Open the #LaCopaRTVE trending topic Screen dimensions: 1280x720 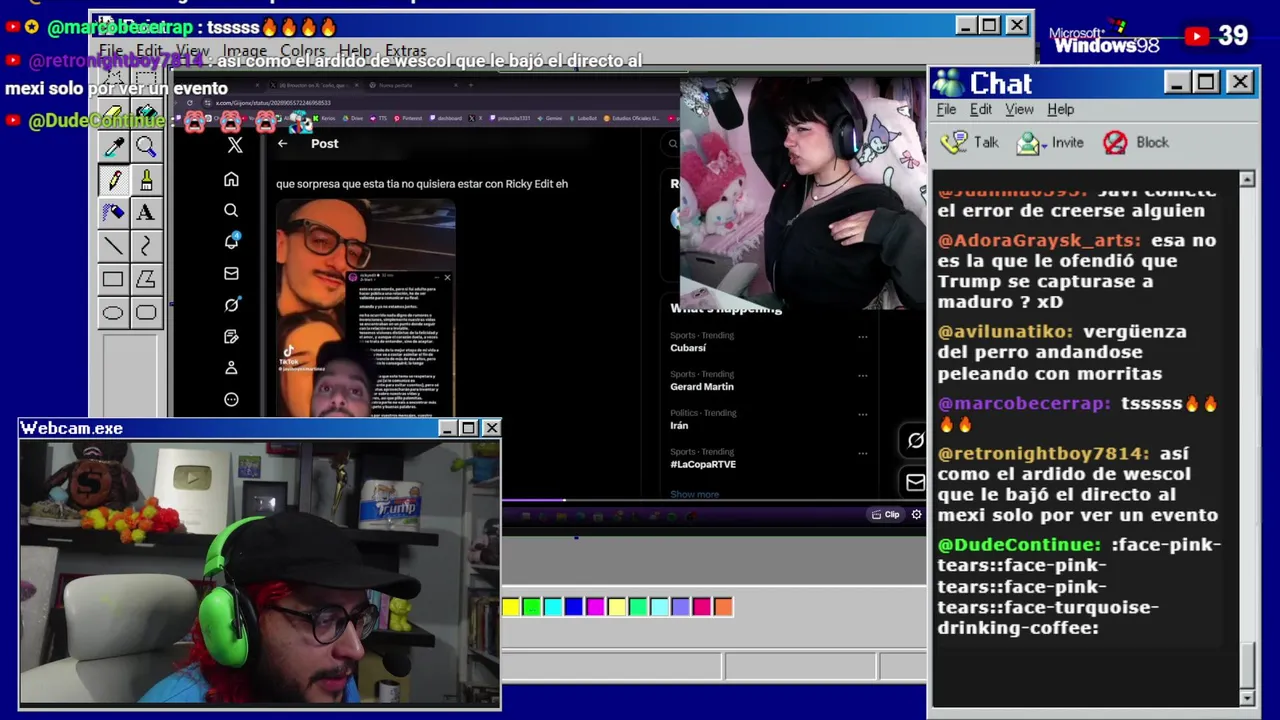(x=702, y=464)
